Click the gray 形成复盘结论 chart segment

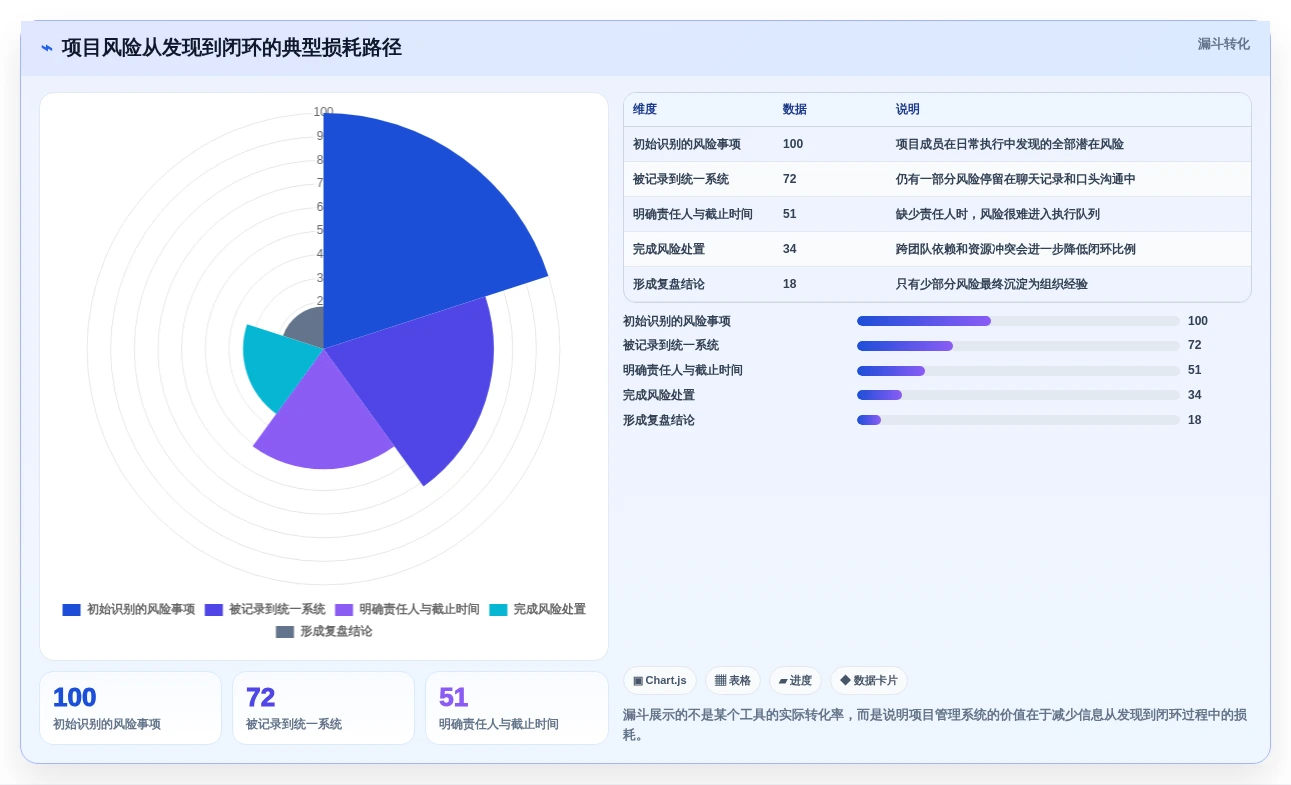[307, 330]
